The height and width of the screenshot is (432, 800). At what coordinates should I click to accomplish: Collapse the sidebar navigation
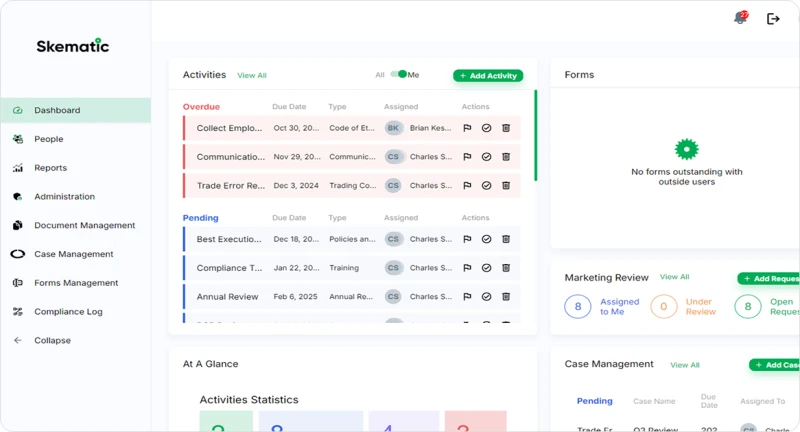tap(52, 340)
